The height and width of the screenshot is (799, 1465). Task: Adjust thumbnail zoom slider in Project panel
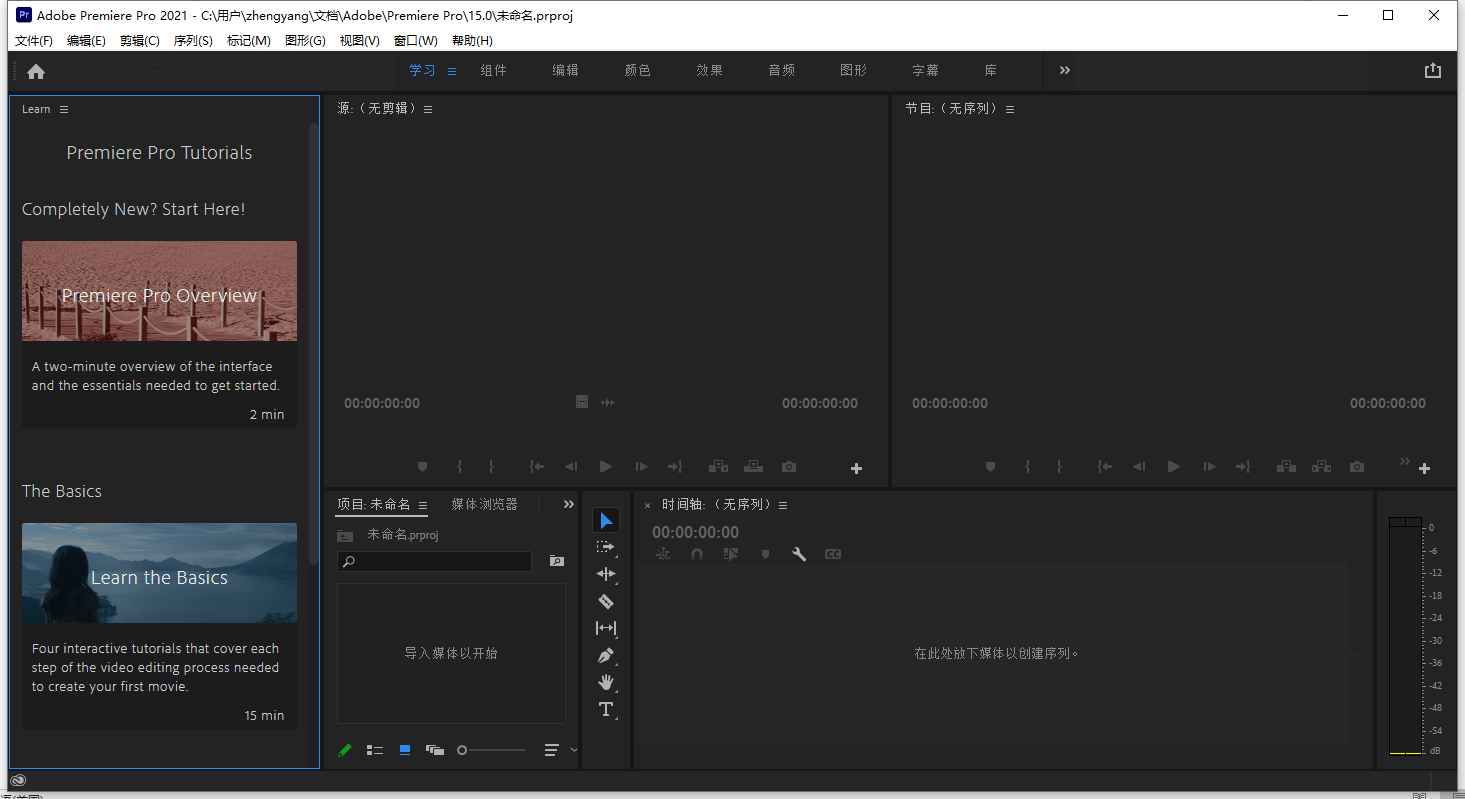491,750
